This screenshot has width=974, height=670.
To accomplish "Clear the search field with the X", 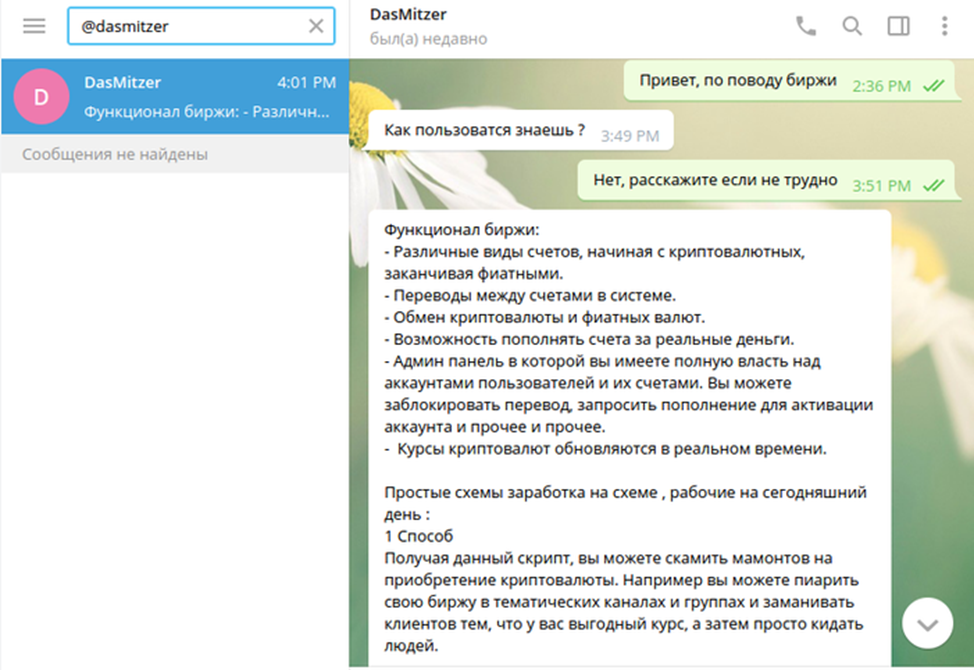I will [x=316, y=27].
